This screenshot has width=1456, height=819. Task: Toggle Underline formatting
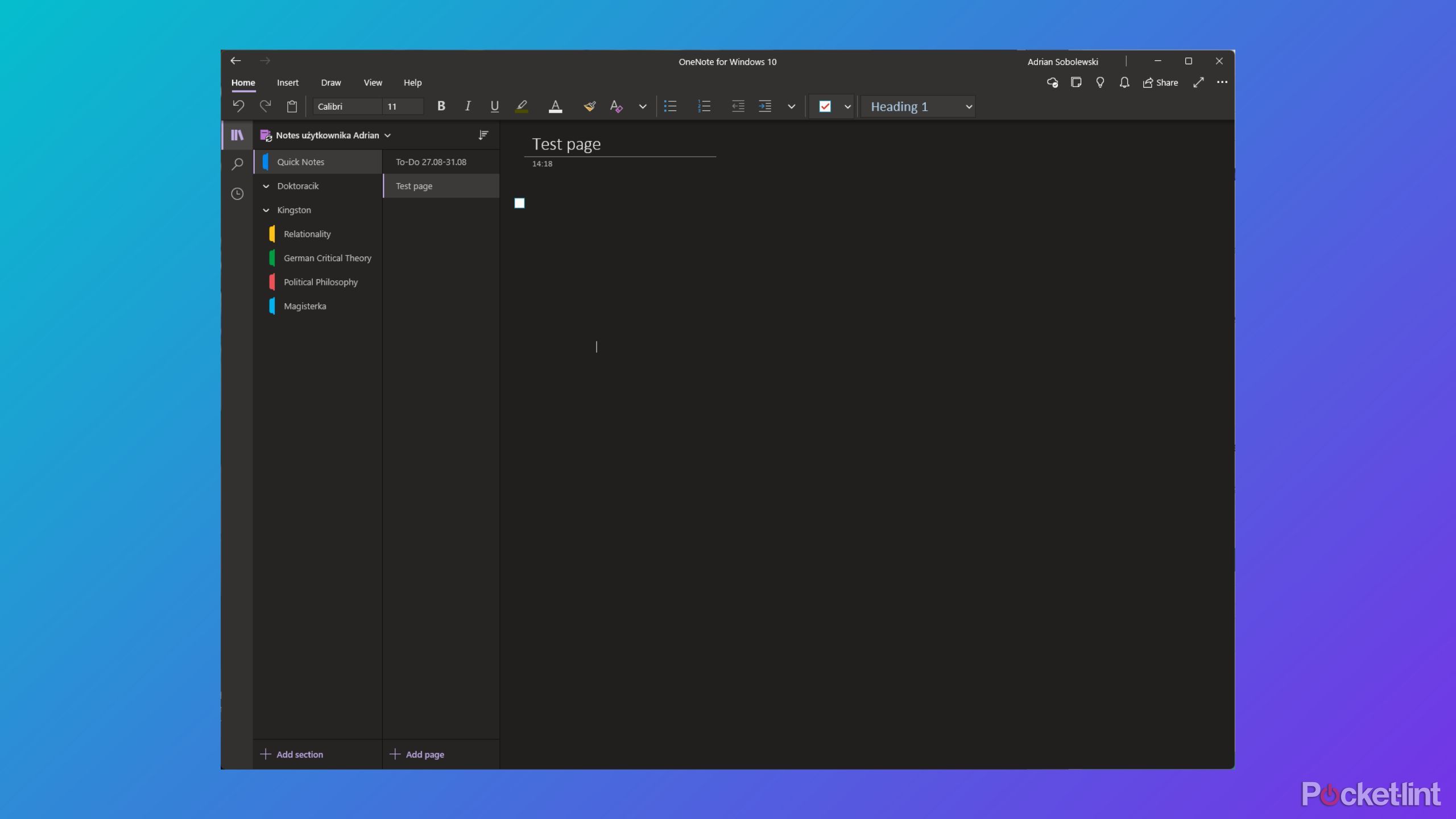click(x=494, y=106)
